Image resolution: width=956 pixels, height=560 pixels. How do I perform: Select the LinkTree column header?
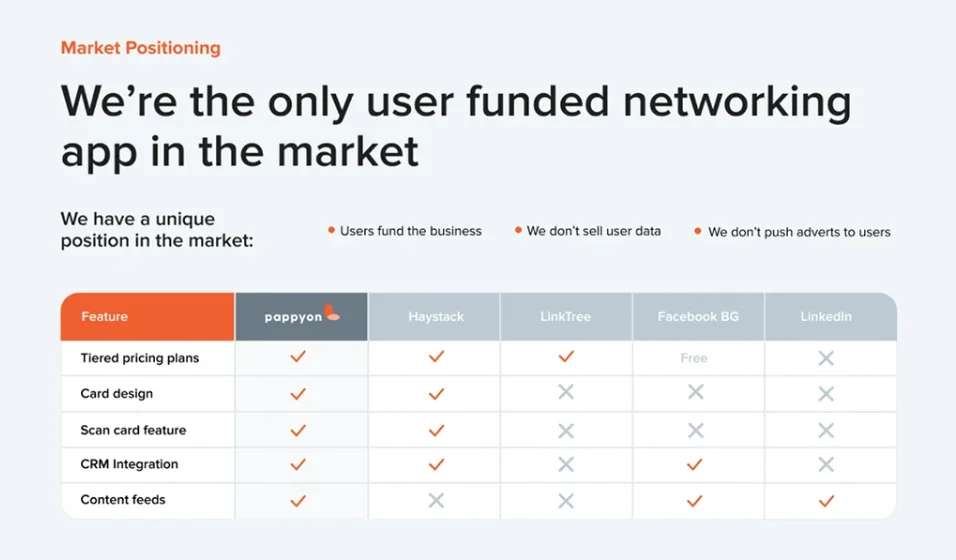[566, 316]
